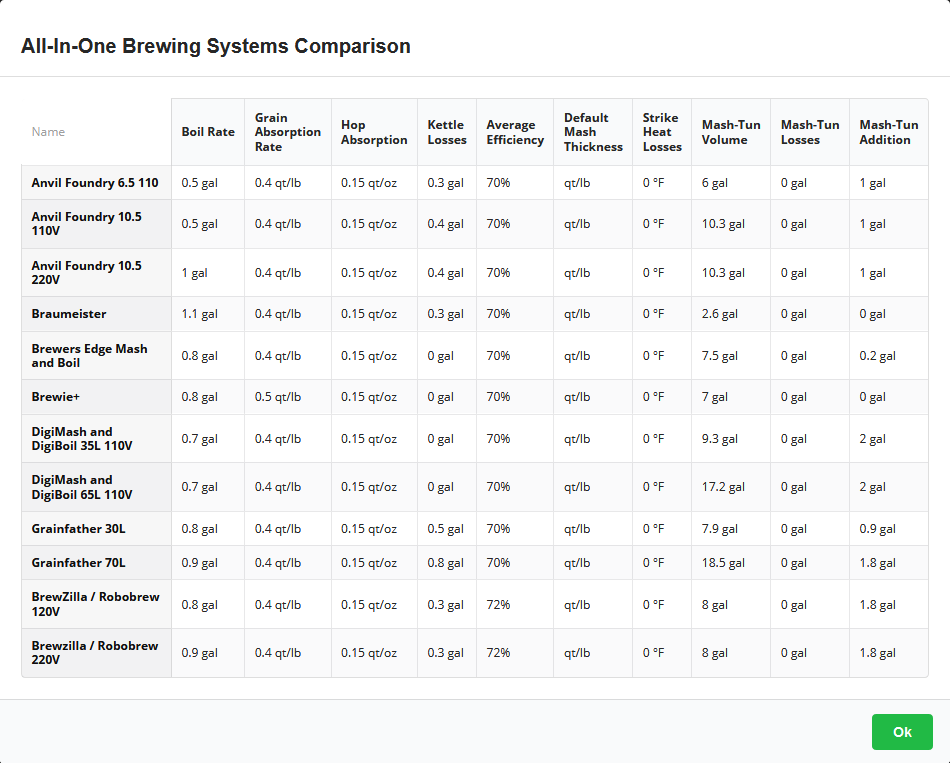The width and height of the screenshot is (950, 763).
Task: Click the Default Mash Thickness column header
Action: click(x=593, y=132)
